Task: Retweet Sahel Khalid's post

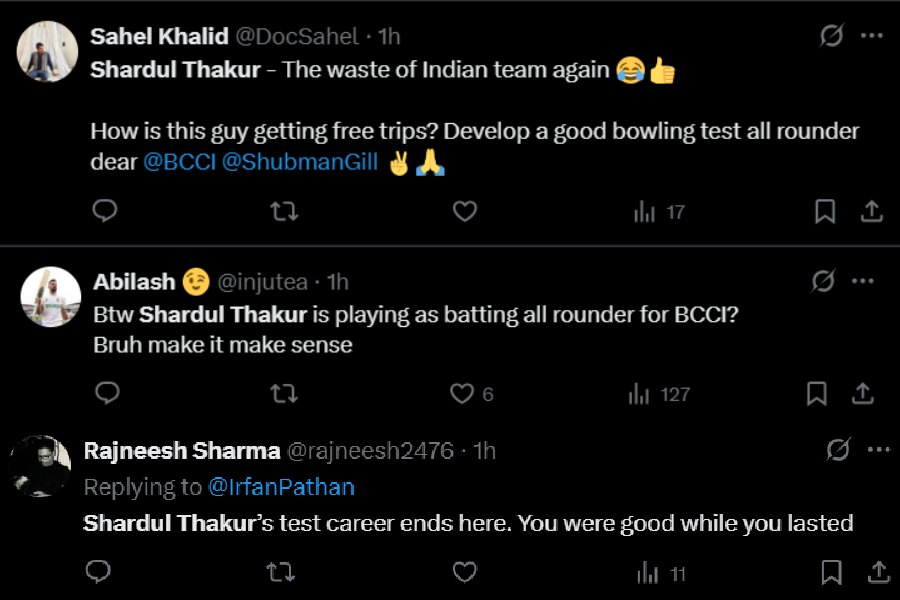Action: (284, 211)
